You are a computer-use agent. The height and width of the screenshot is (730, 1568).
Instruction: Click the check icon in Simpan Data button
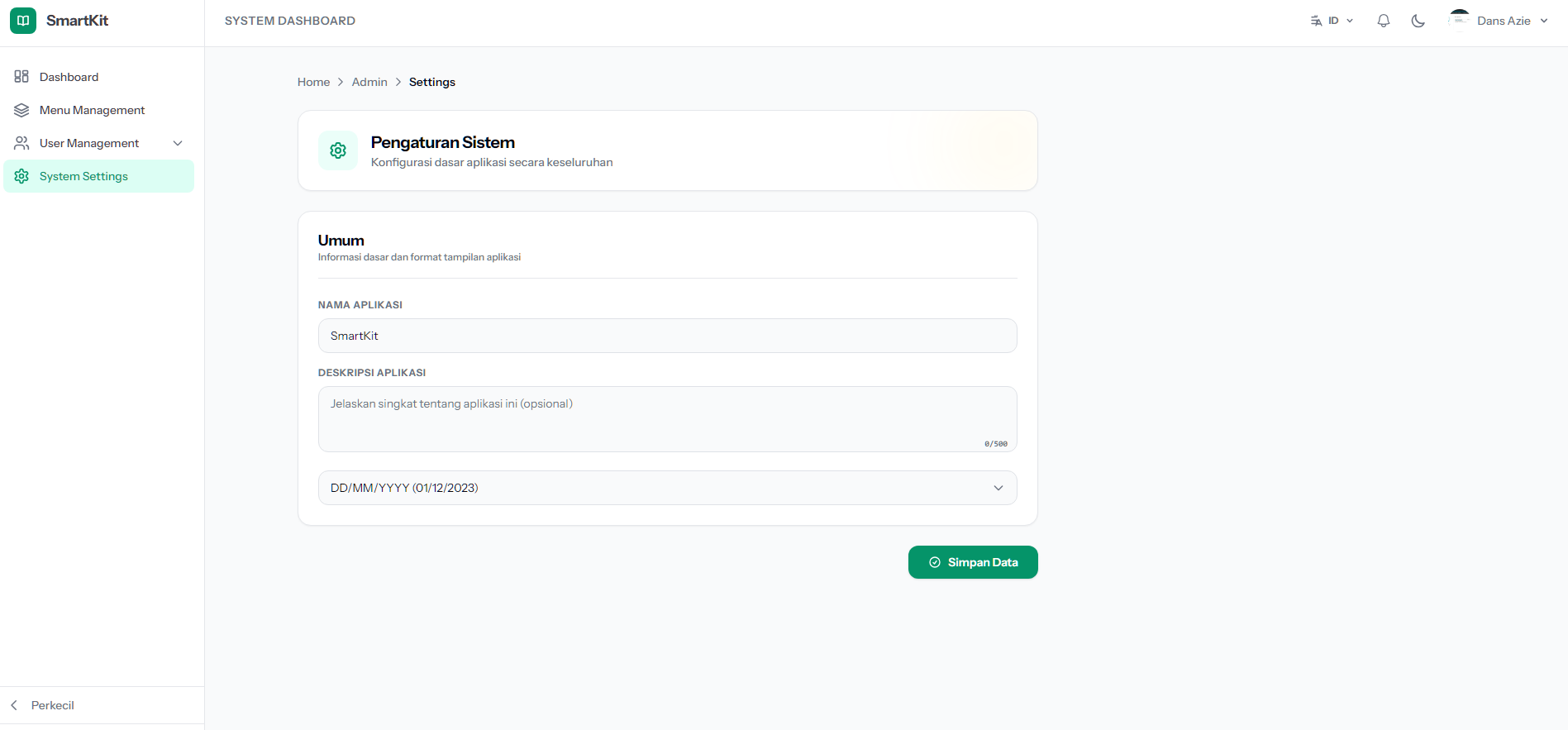(935, 562)
